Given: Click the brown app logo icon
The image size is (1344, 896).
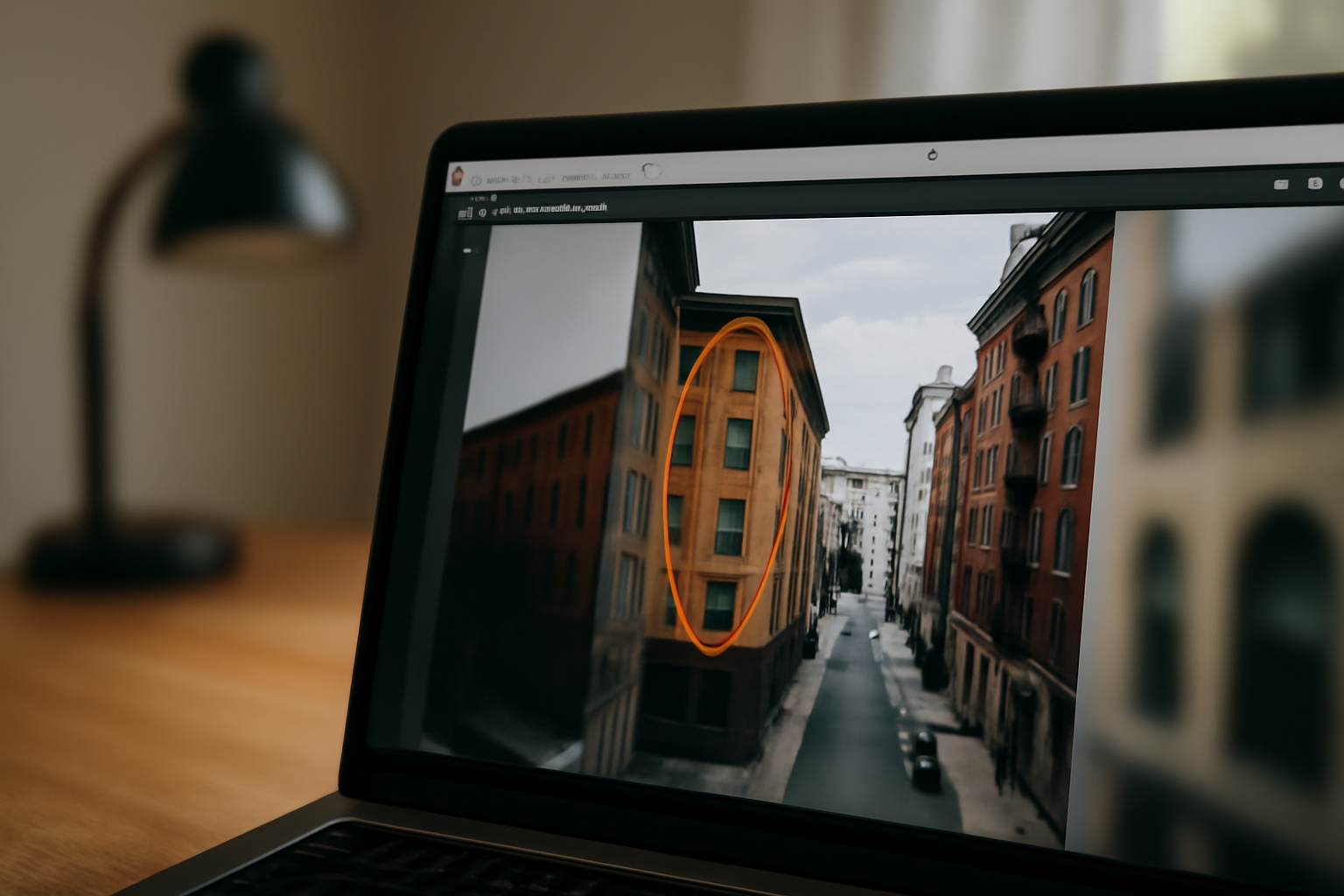Looking at the screenshot, I should [x=458, y=176].
